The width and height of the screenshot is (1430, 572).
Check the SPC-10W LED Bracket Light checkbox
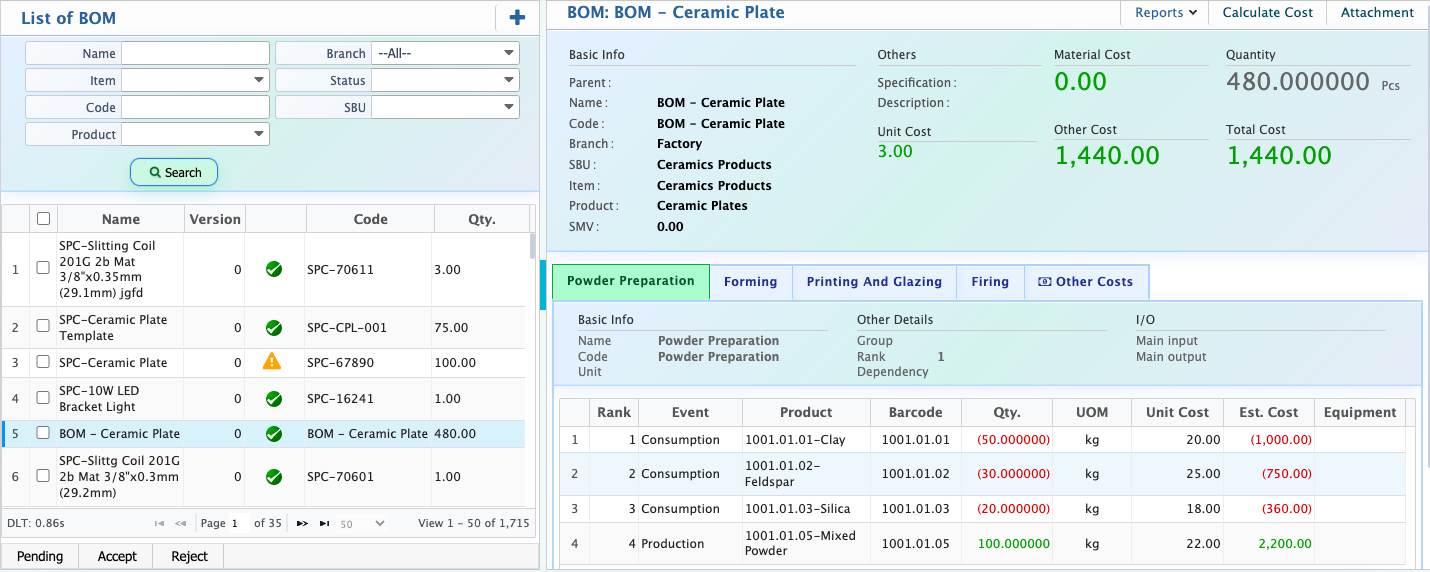tap(43, 397)
